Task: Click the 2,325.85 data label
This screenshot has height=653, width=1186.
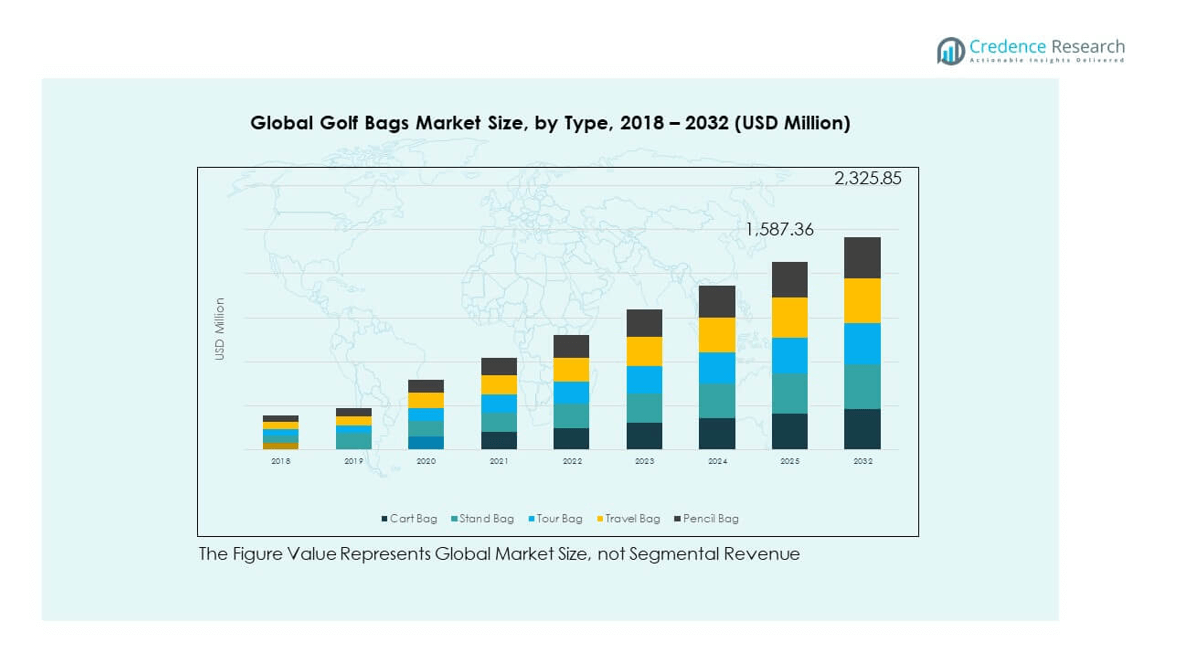Action: (x=867, y=179)
